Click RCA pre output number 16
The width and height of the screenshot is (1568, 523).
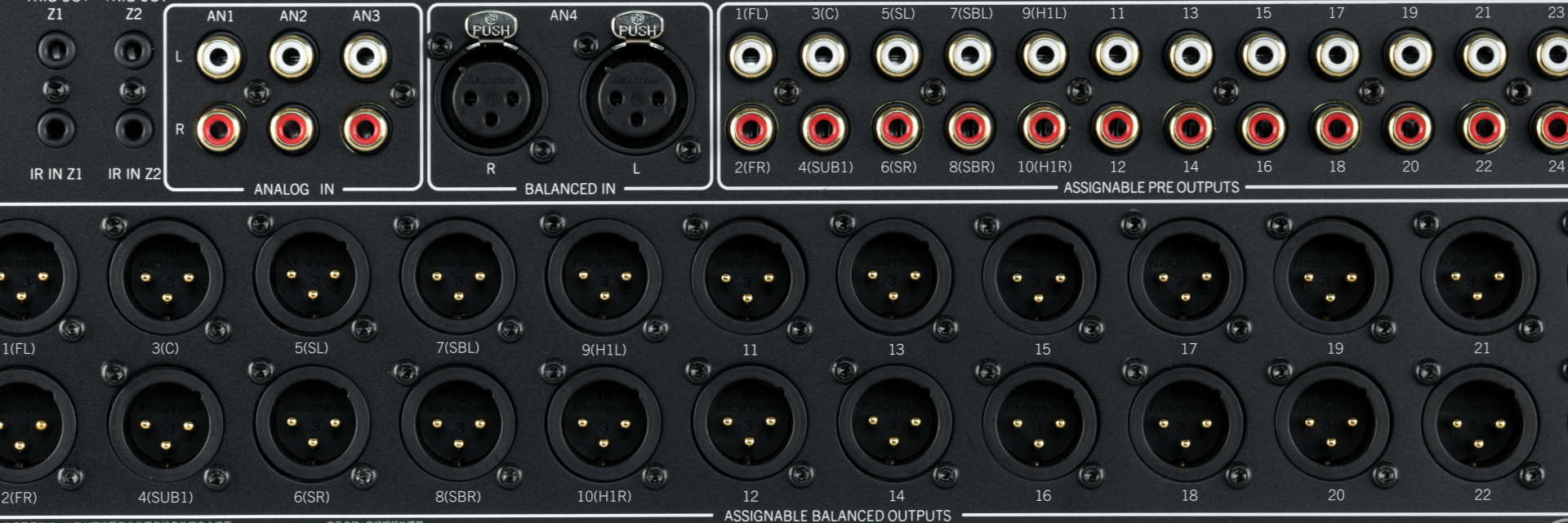tap(1263, 128)
